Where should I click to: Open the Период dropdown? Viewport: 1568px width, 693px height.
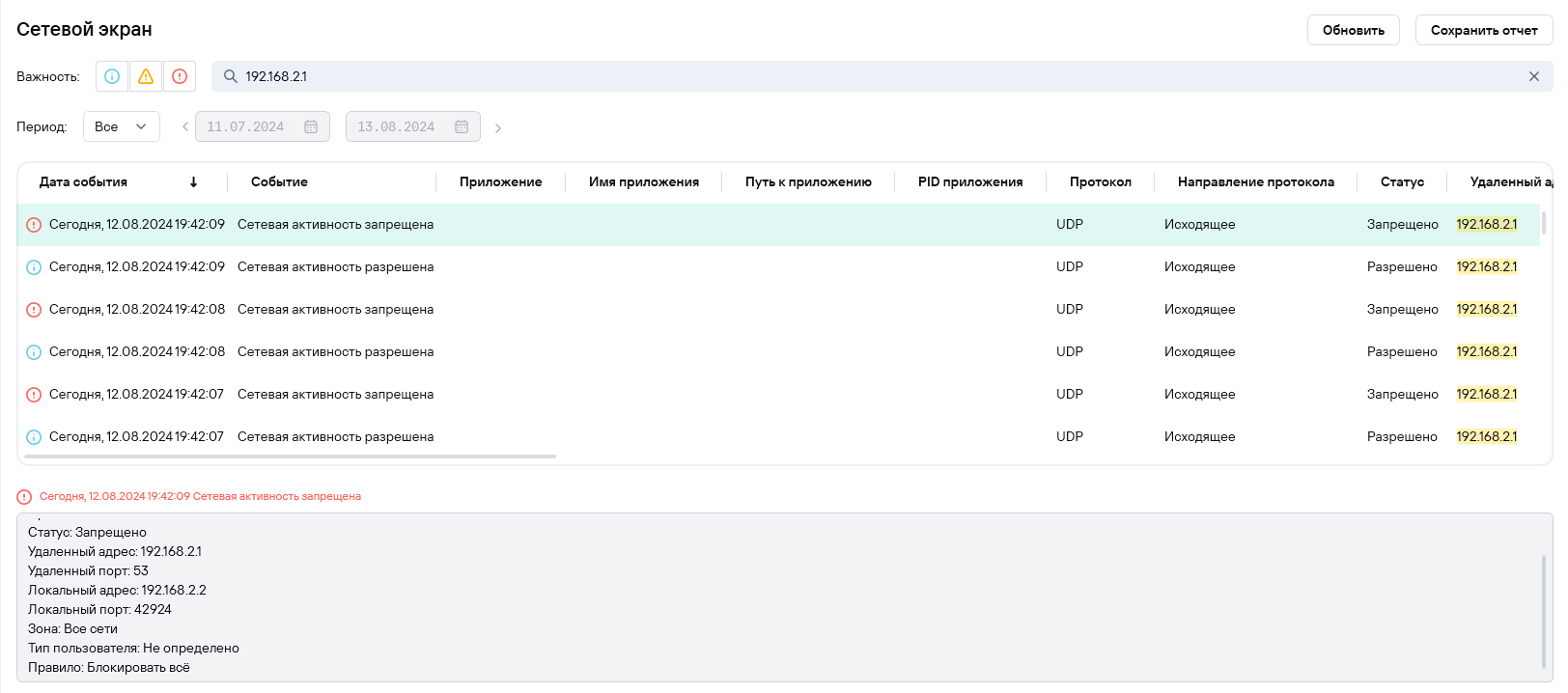(122, 126)
